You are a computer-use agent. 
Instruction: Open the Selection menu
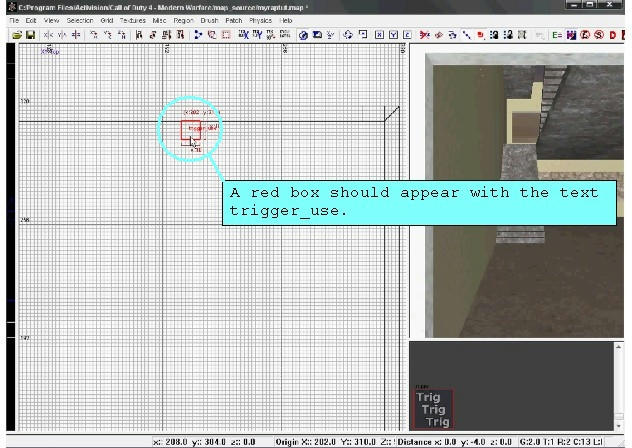[80, 20]
